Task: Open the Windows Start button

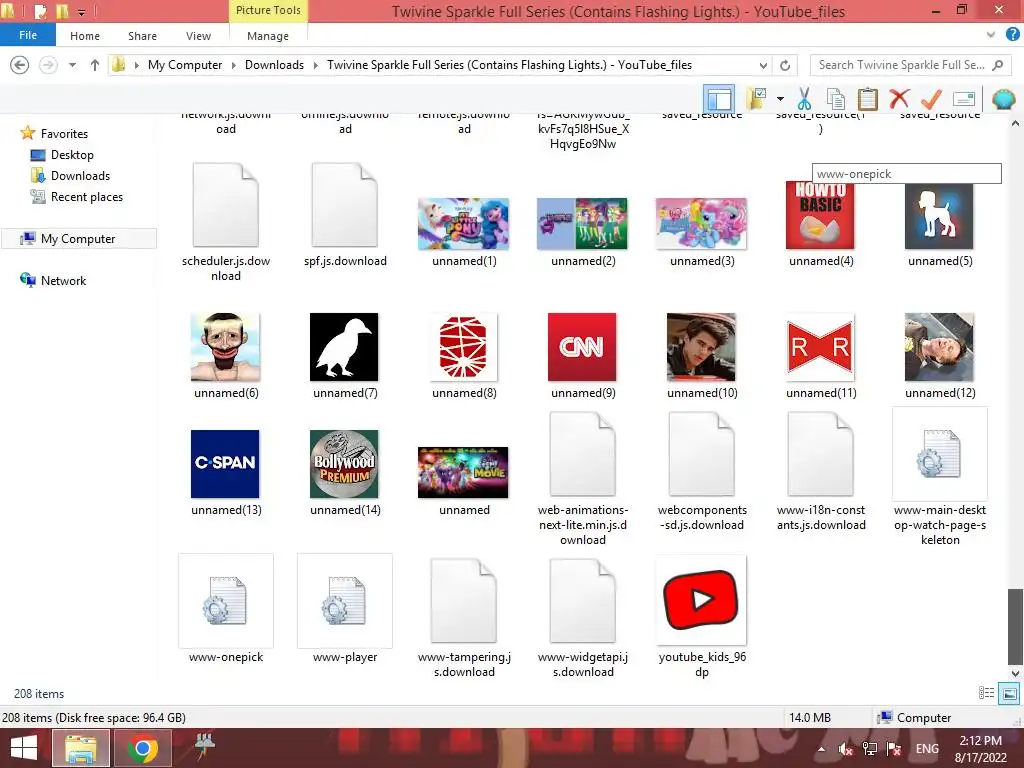Action: pyautogui.click(x=23, y=748)
